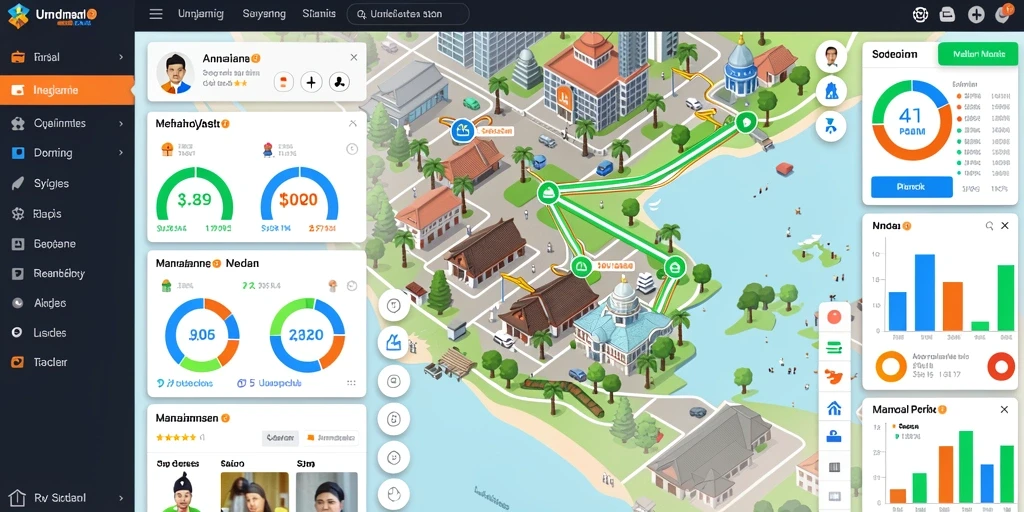This screenshot has width=1024, height=512.
Task: Click the orange ring swatch in Nndai panel
Action: pyautogui.click(x=890, y=366)
